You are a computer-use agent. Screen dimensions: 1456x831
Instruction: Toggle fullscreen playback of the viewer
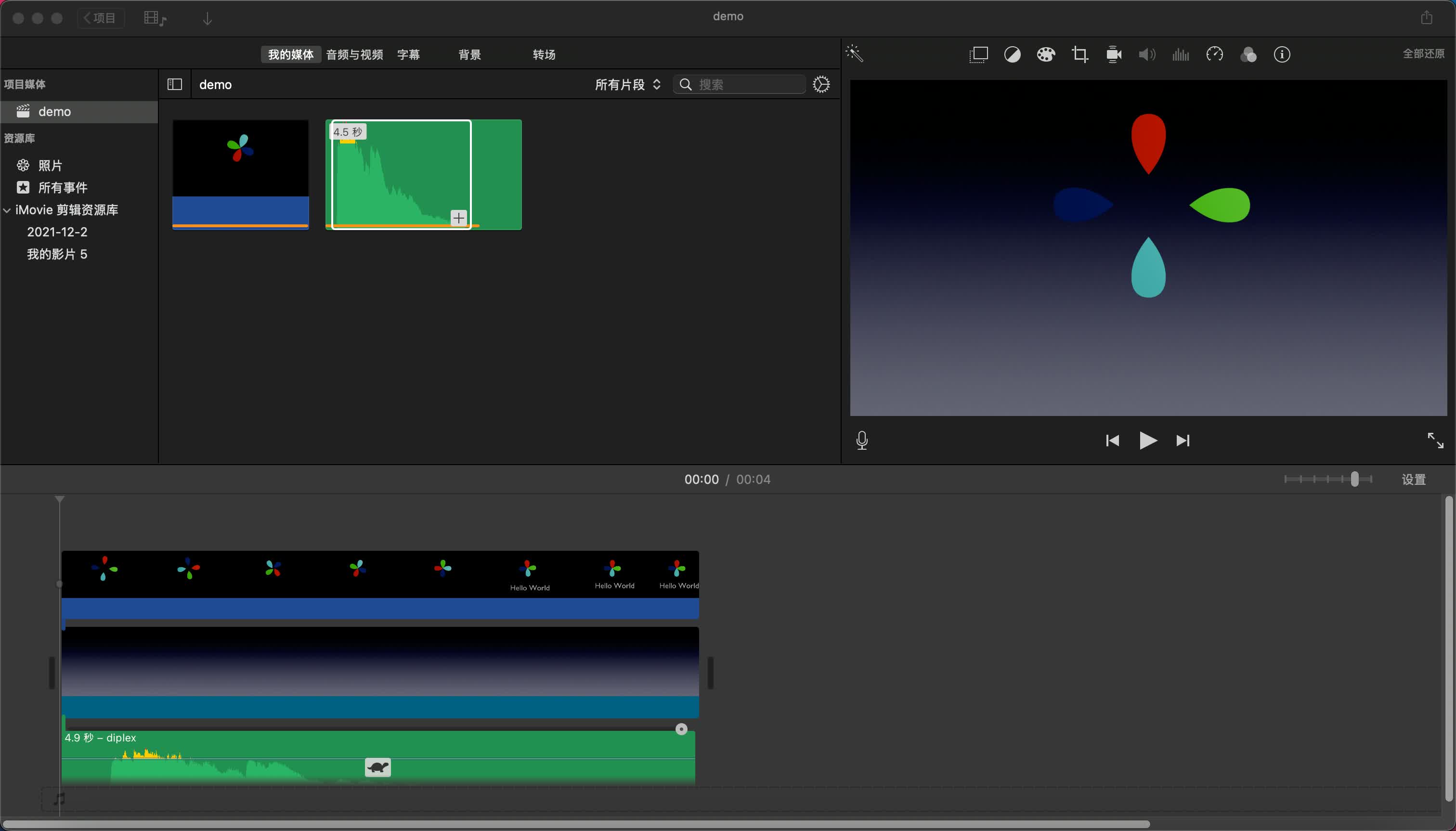coord(1435,440)
